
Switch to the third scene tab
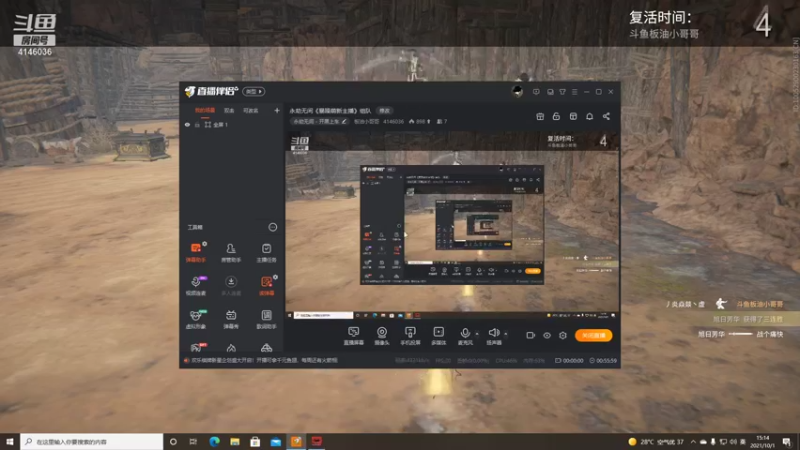click(x=251, y=110)
